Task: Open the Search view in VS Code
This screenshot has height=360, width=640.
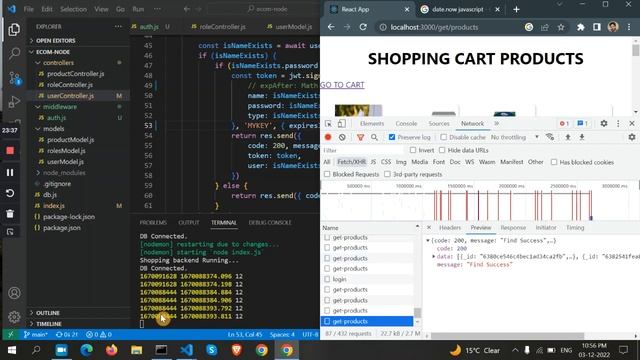Action: (14, 53)
